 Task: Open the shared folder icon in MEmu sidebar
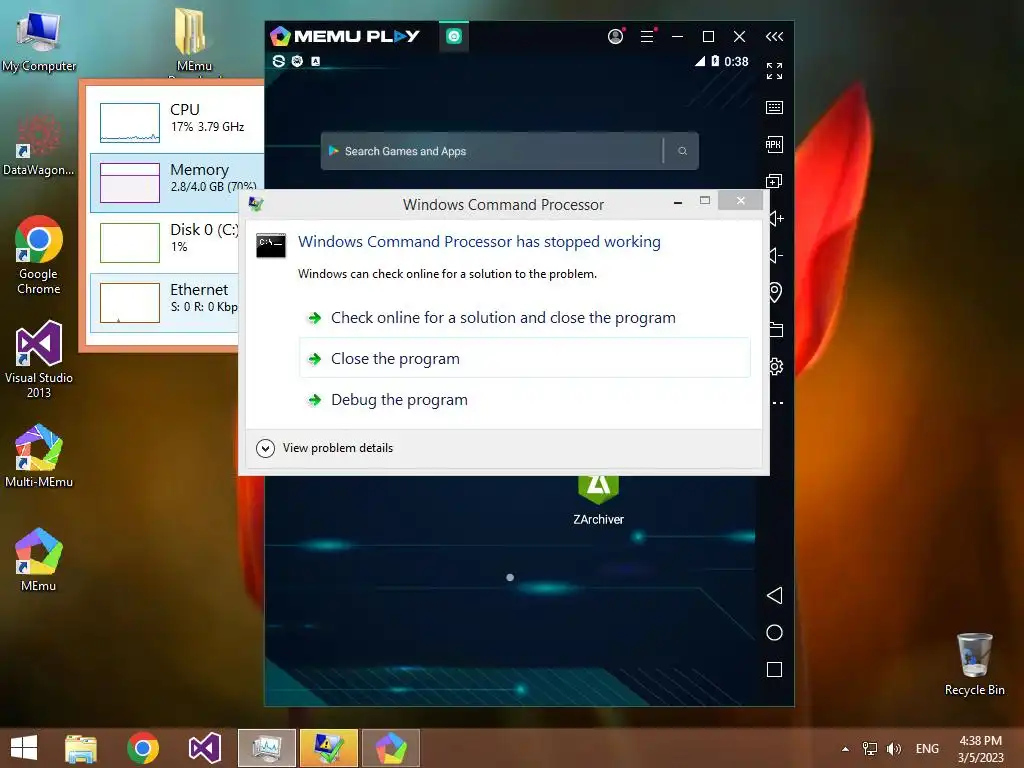tap(776, 329)
